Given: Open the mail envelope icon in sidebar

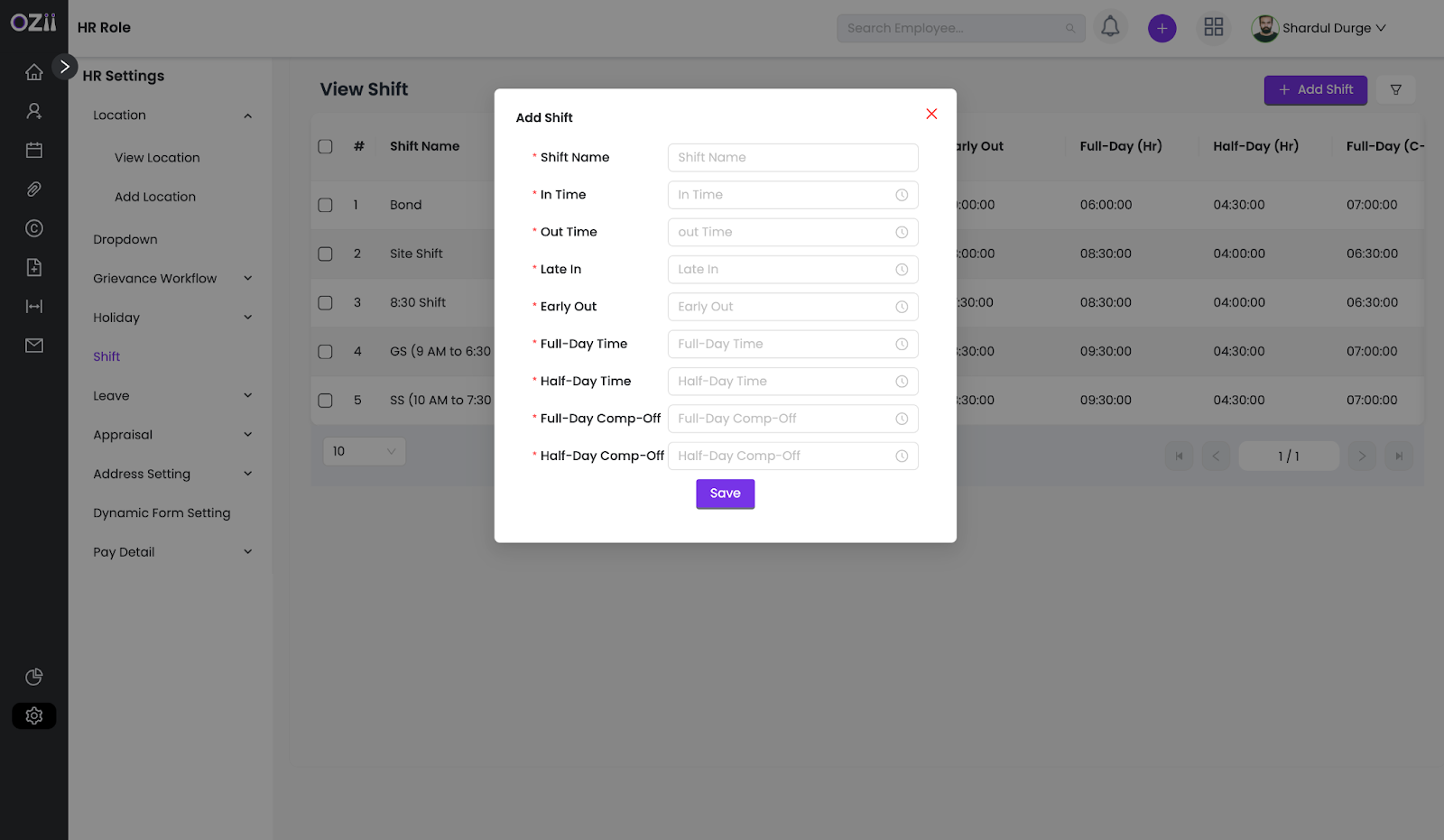Looking at the screenshot, I should pyautogui.click(x=34, y=346).
